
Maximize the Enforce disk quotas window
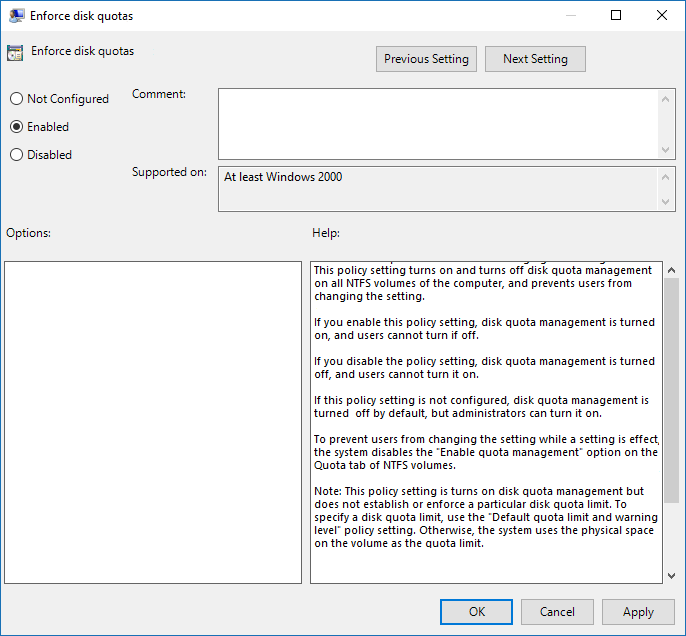click(x=616, y=15)
